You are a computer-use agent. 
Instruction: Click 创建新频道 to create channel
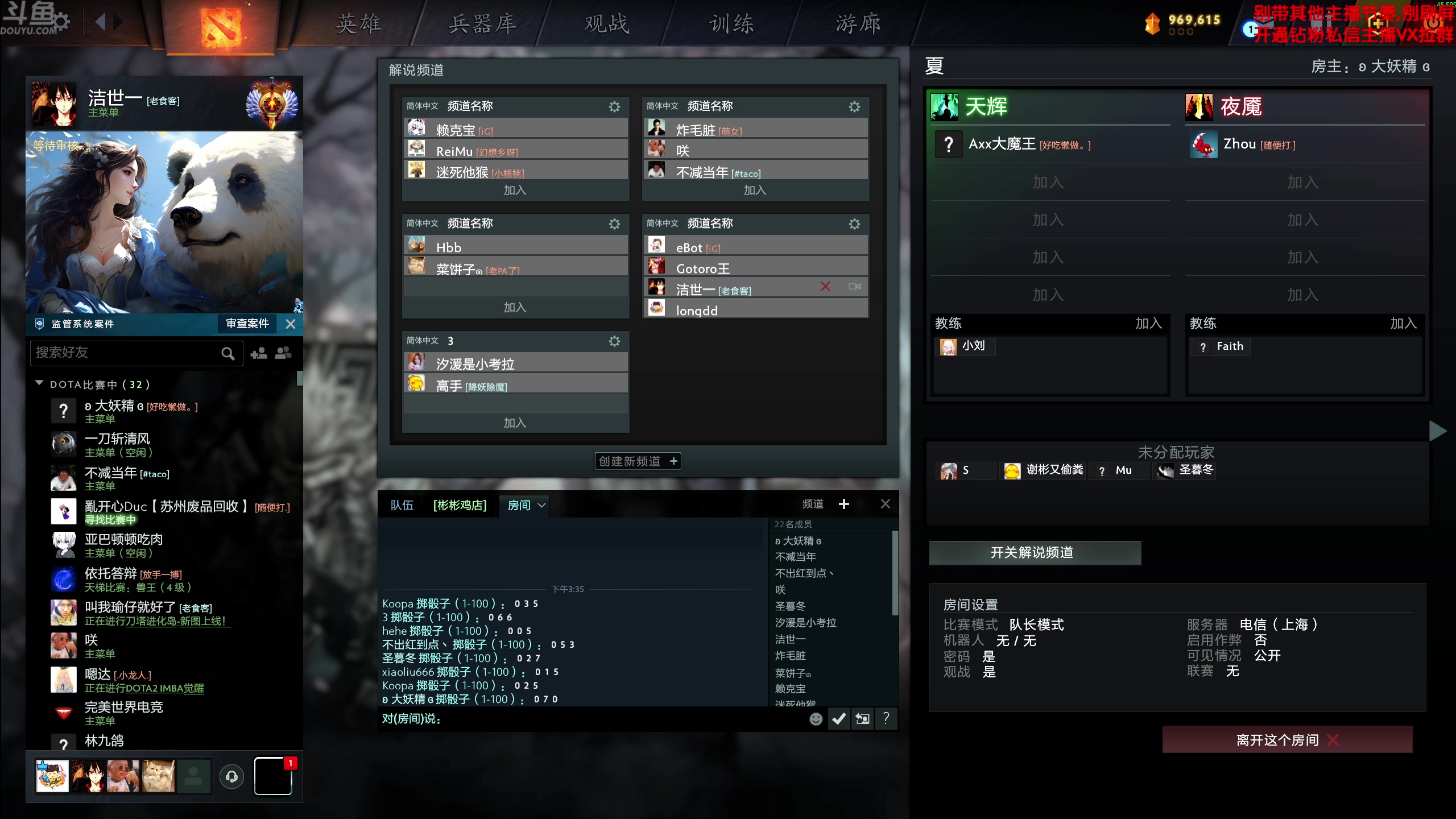638,461
